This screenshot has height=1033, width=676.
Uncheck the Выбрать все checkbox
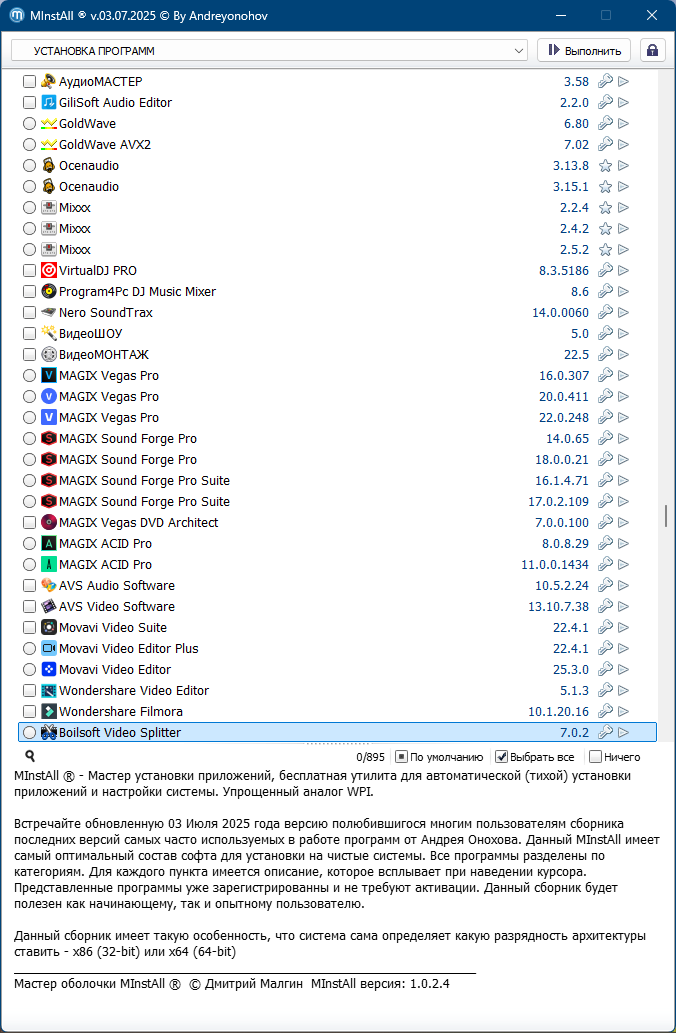point(501,757)
